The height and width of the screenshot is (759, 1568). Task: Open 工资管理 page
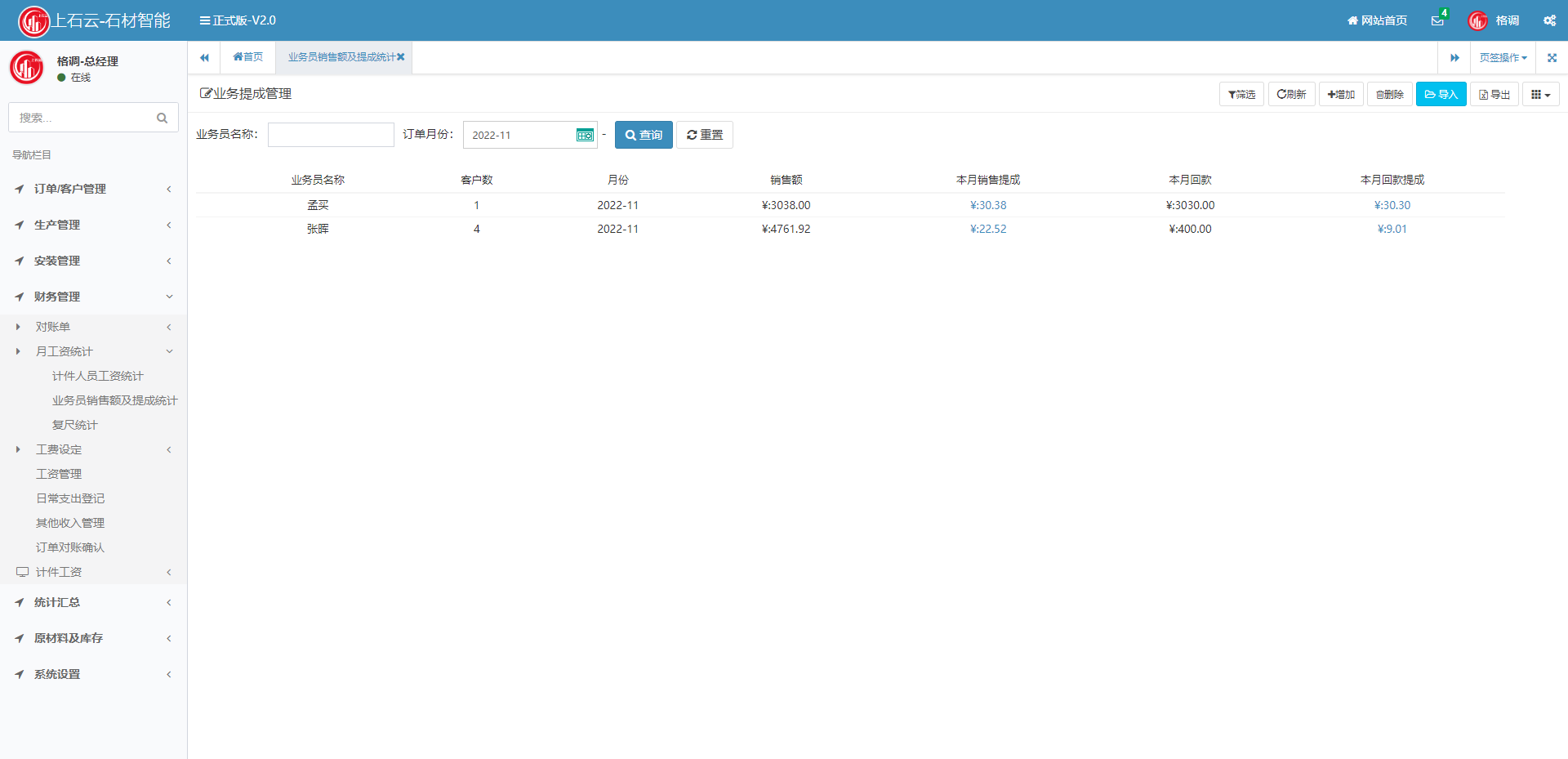coord(59,474)
